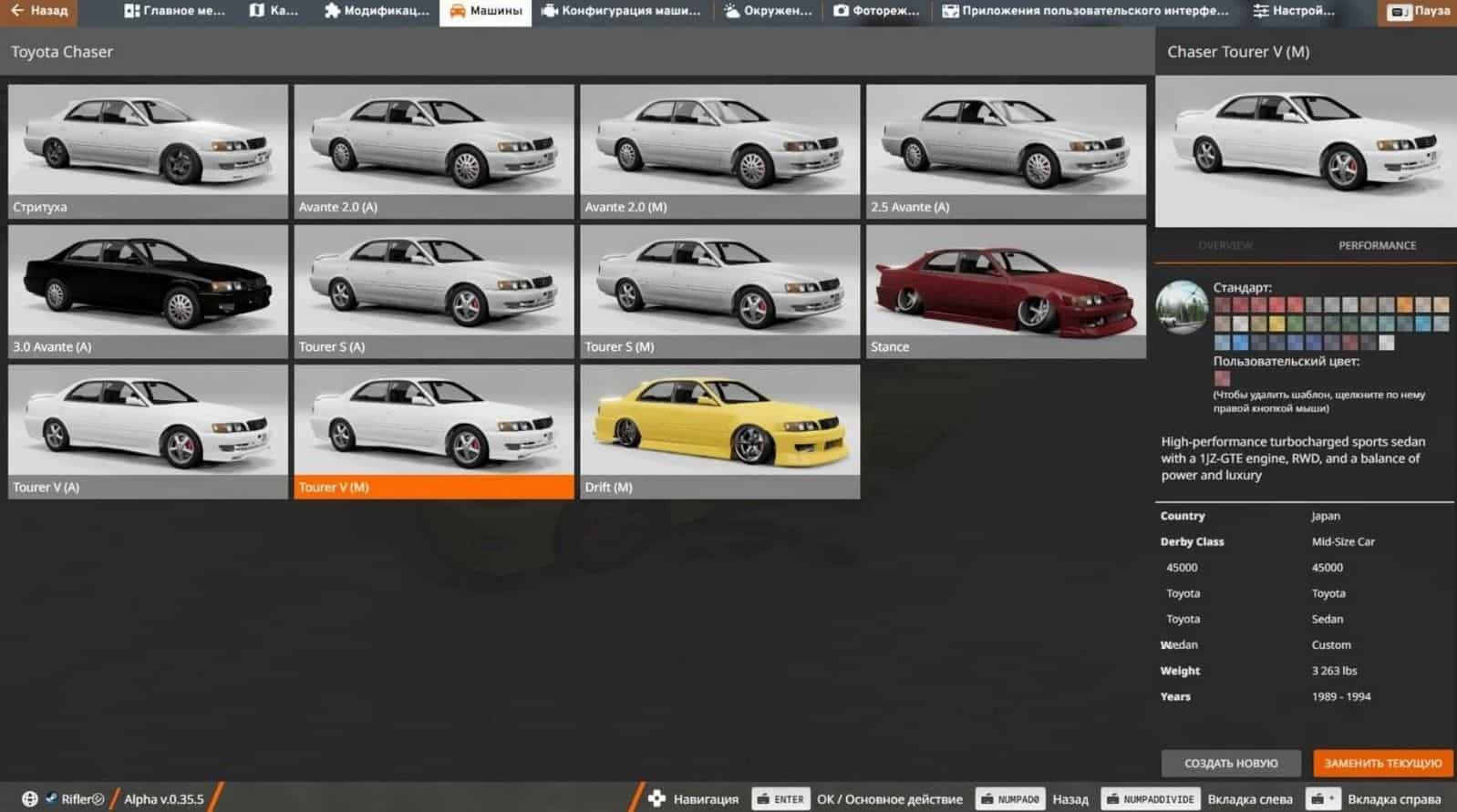Image resolution: width=1457 pixels, height=812 pixels.
Task: Click the round paint preview ball
Action: coord(1182,307)
